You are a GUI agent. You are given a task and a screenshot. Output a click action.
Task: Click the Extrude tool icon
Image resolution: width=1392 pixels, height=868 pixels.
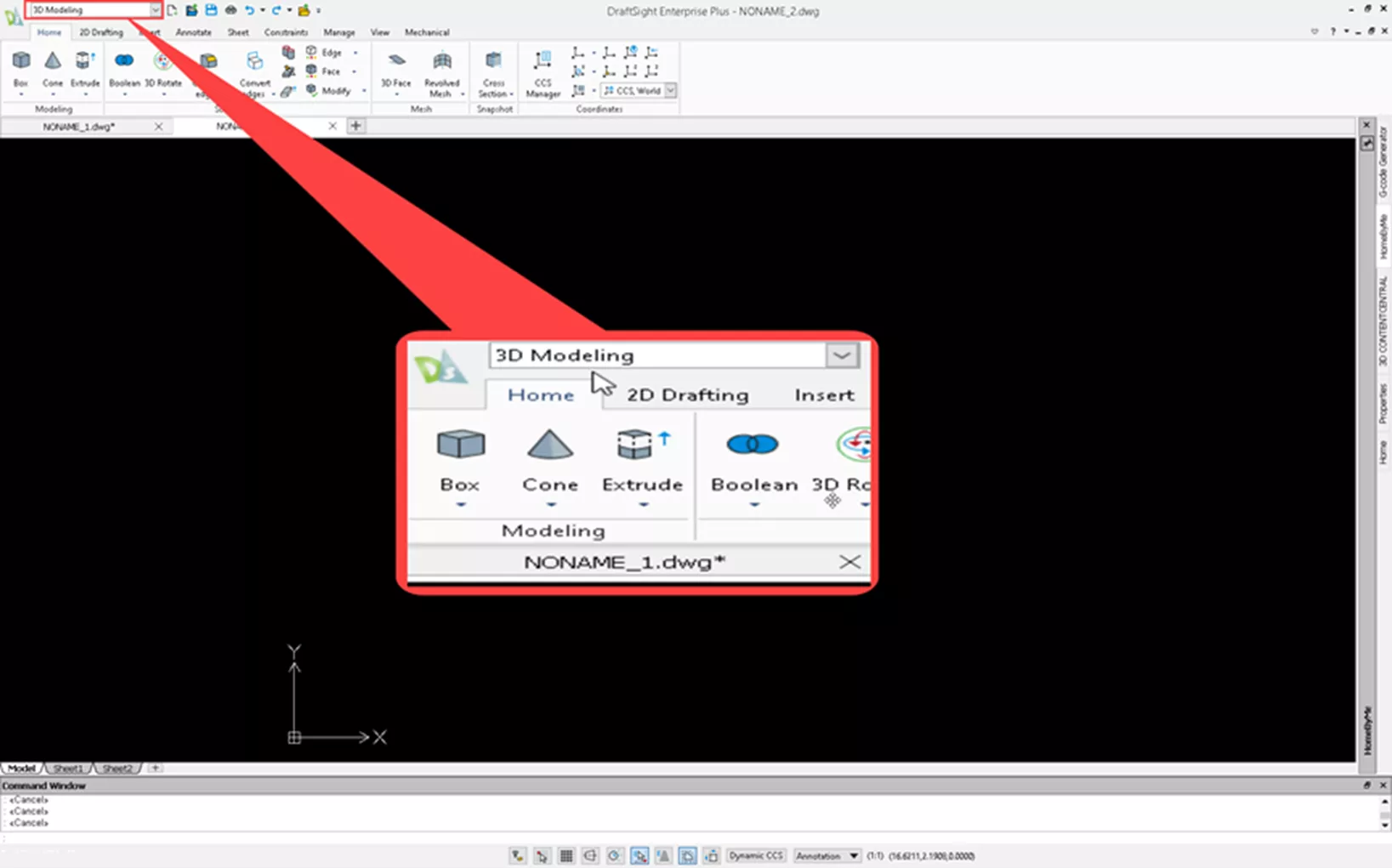click(84, 62)
